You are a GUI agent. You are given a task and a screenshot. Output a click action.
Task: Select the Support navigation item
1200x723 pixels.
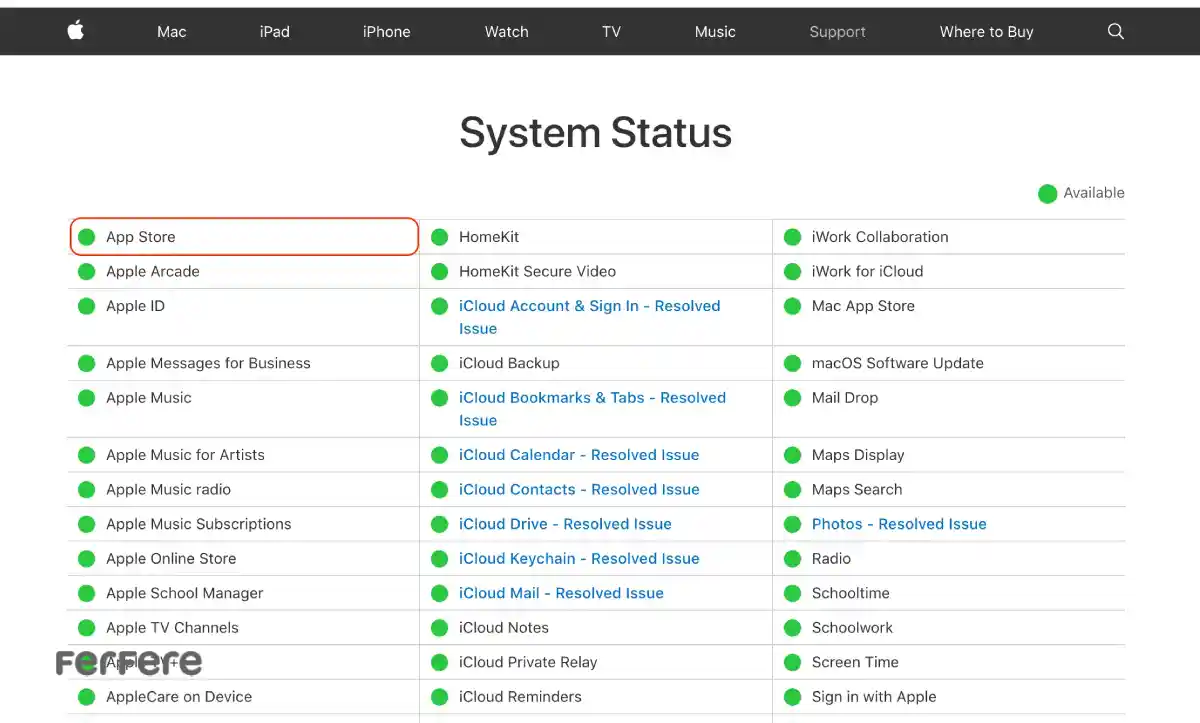pos(838,31)
